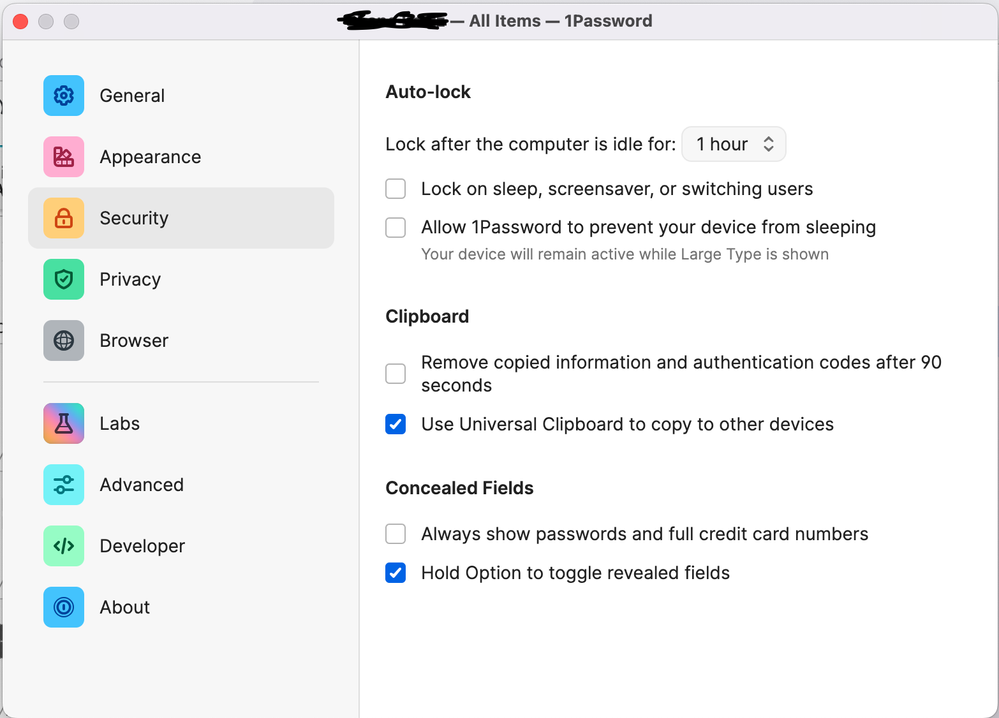Open Appearance via its pink palette icon
The image size is (999, 718).
click(63, 157)
